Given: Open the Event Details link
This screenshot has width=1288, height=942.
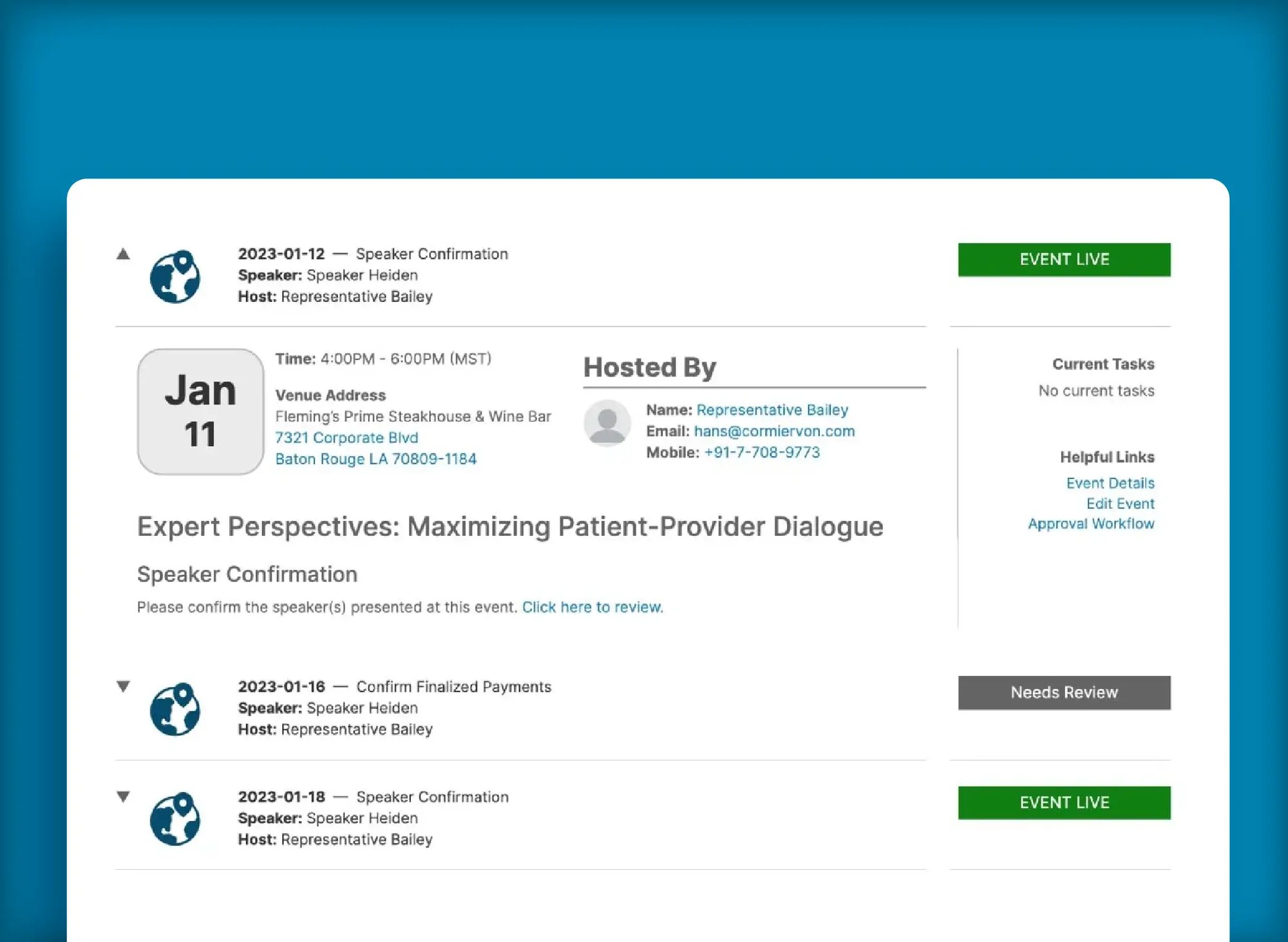Looking at the screenshot, I should pyautogui.click(x=1110, y=483).
